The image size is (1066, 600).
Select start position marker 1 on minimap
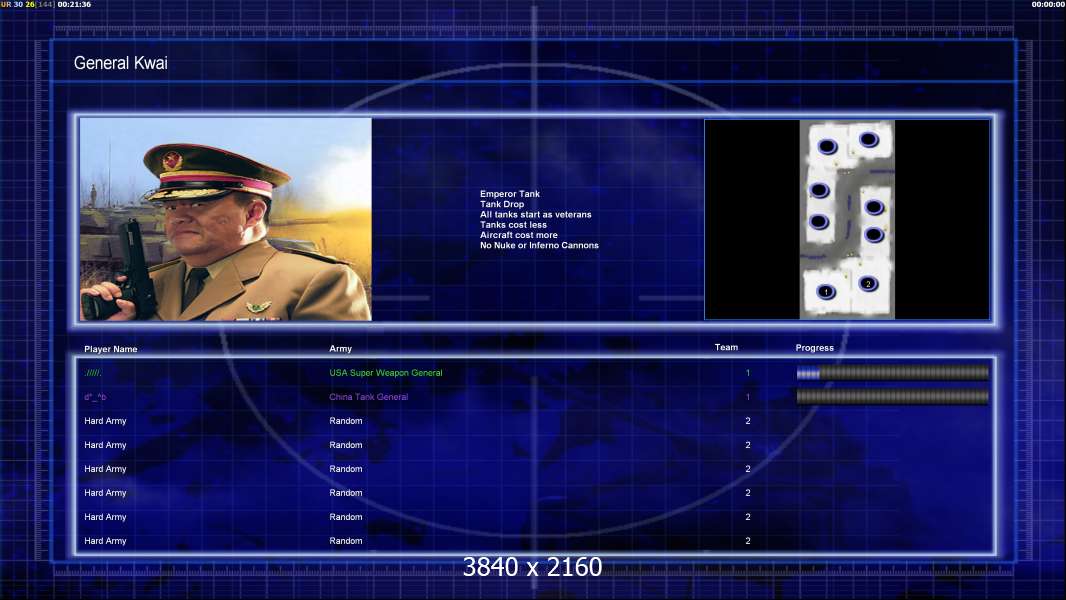[x=826, y=292]
